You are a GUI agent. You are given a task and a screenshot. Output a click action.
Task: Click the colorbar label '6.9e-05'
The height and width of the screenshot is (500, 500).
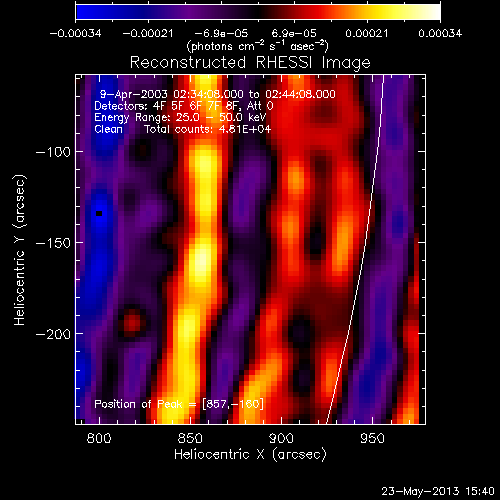coord(294,33)
